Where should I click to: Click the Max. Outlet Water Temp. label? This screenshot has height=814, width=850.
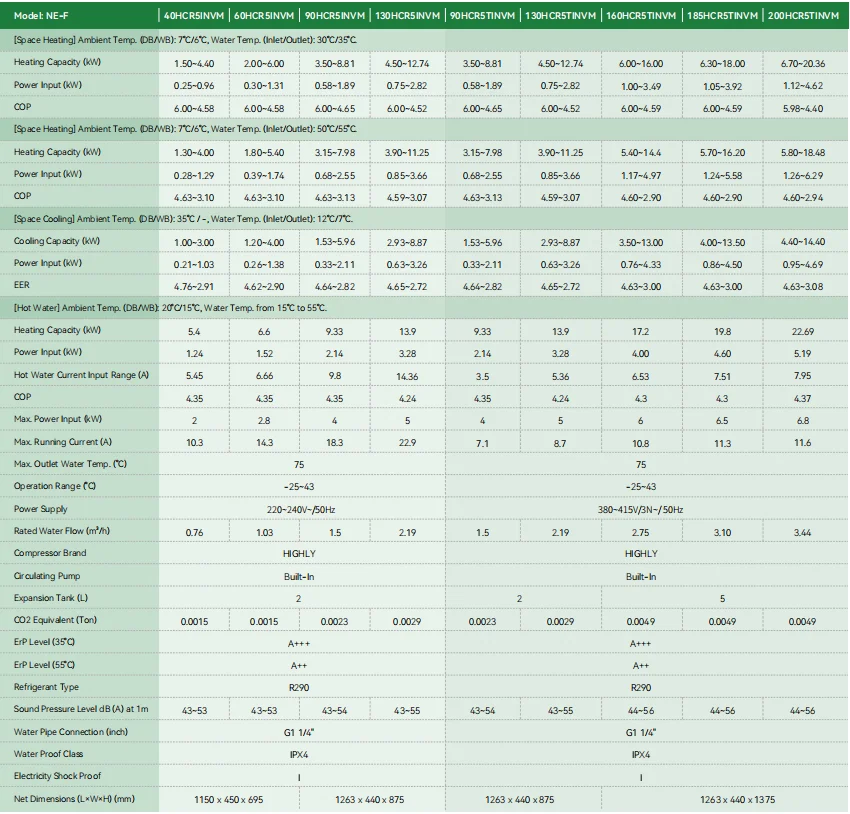70,464
